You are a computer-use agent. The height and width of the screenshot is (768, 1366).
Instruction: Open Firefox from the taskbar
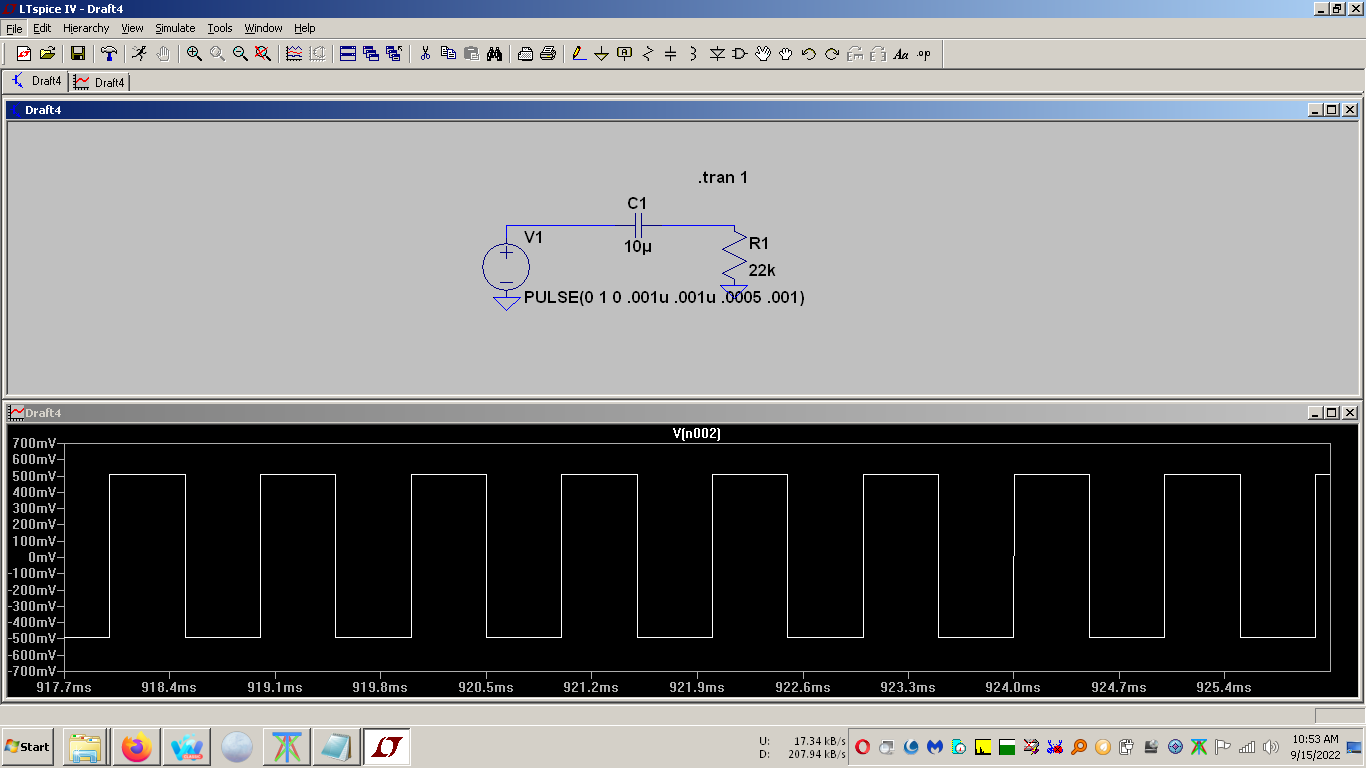(x=137, y=747)
